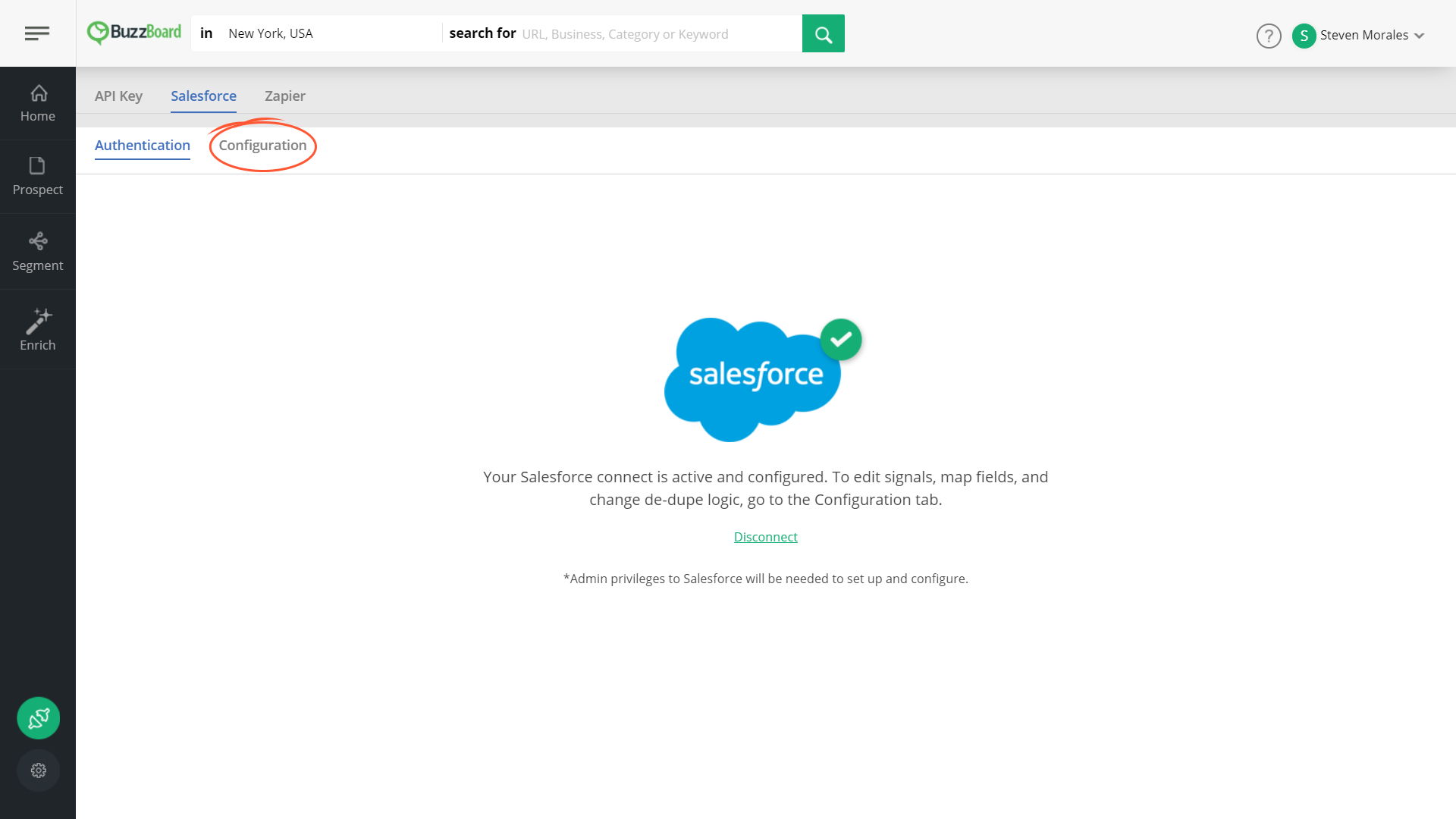
Task: Switch to the API Key tab
Action: (118, 96)
